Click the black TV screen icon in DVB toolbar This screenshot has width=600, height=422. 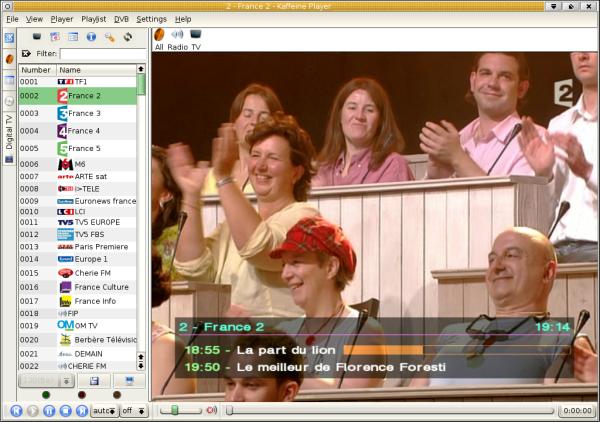[37, 37]
